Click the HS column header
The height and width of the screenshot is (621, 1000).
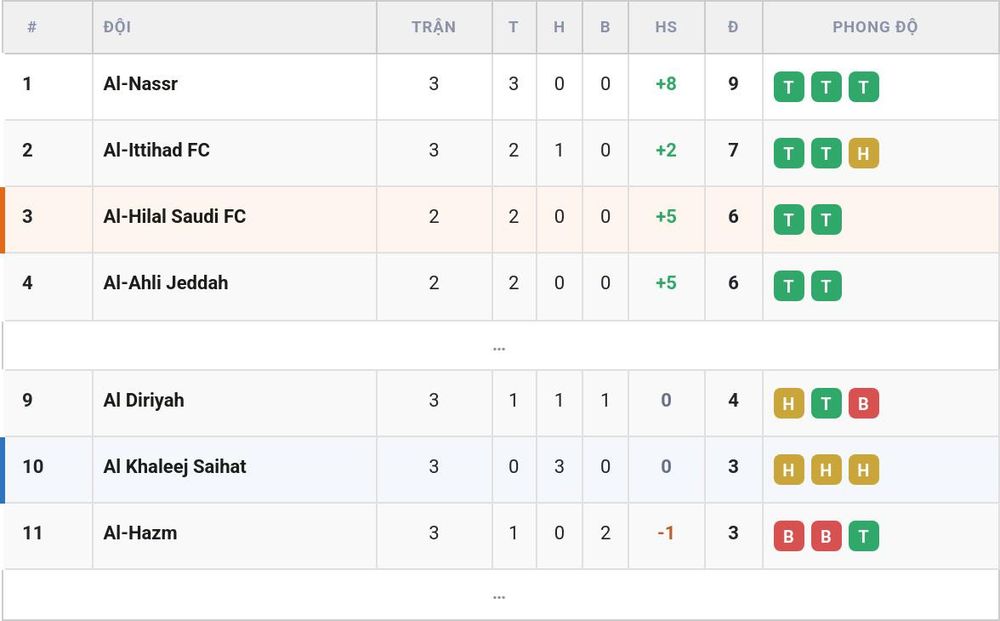666,27
